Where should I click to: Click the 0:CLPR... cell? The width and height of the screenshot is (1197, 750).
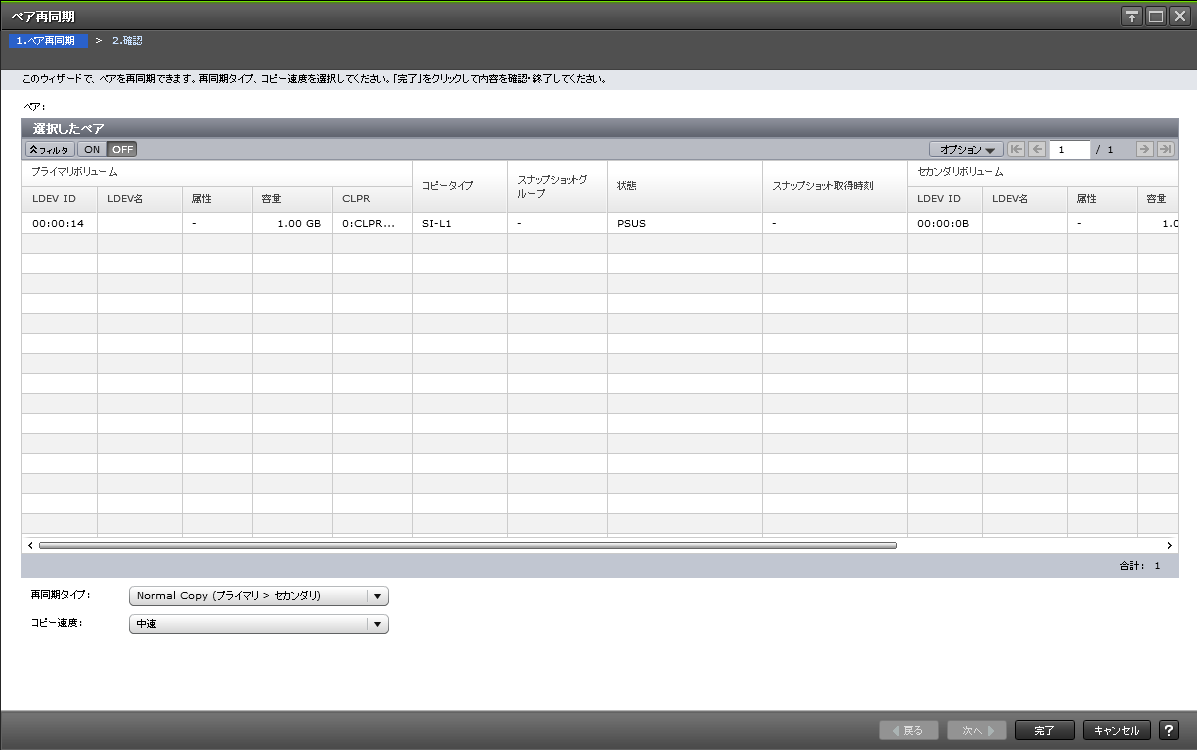pyautogui.click(x=373, y=223)
